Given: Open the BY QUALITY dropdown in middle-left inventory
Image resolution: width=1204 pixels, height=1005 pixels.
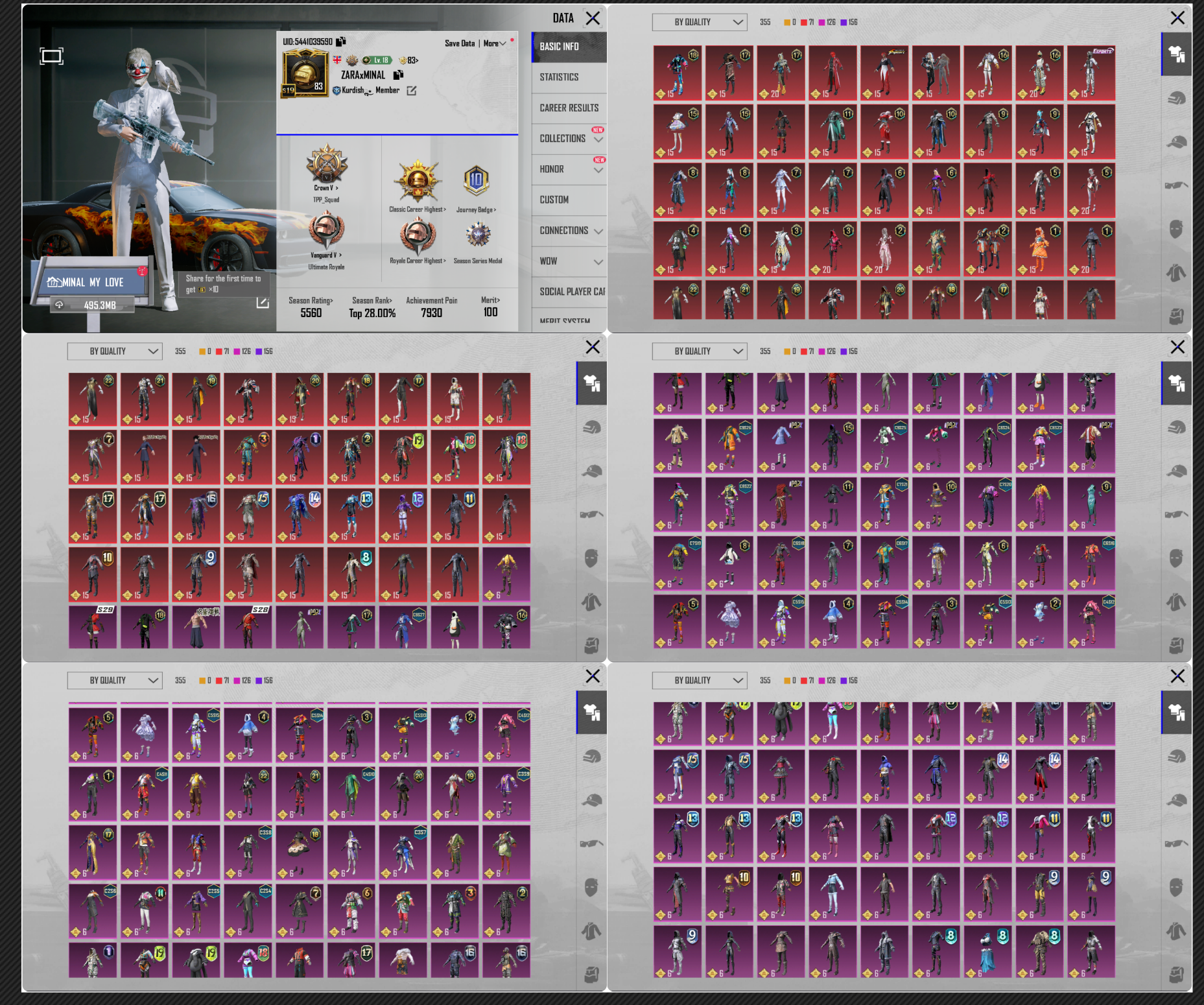Looking at the screenshot, I should pos(115,351).
